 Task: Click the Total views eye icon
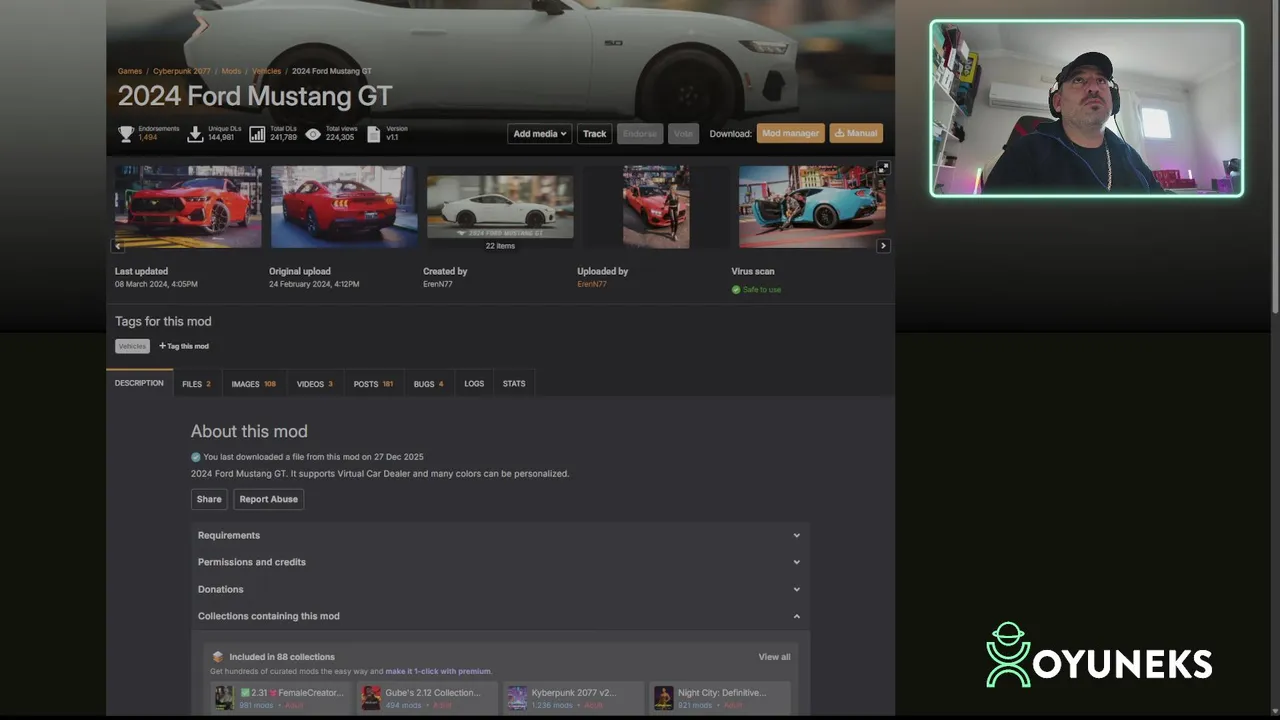coord(313,133)
